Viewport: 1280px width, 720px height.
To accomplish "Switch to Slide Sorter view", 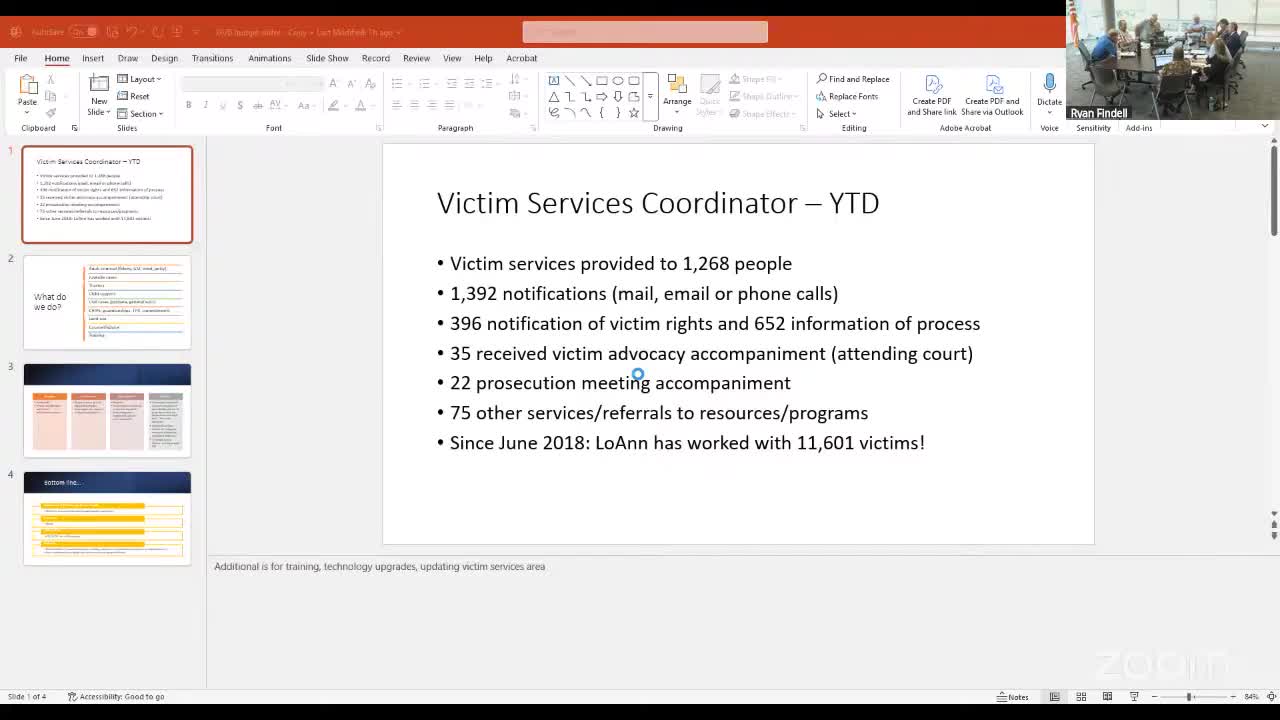I will tap(1081, 696).
